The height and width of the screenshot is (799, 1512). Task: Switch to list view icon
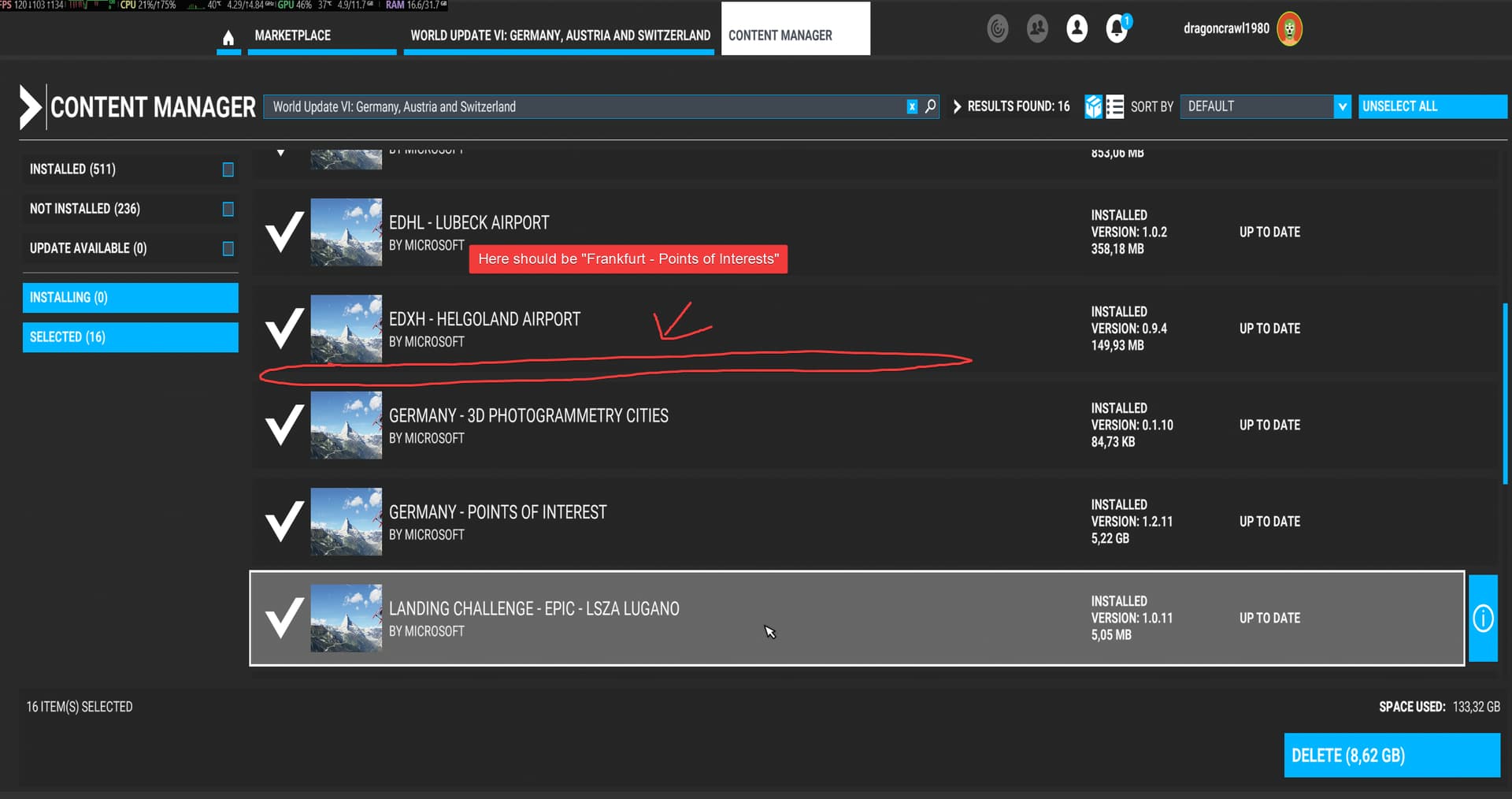pyautogui.click(x=1115, y=106)
